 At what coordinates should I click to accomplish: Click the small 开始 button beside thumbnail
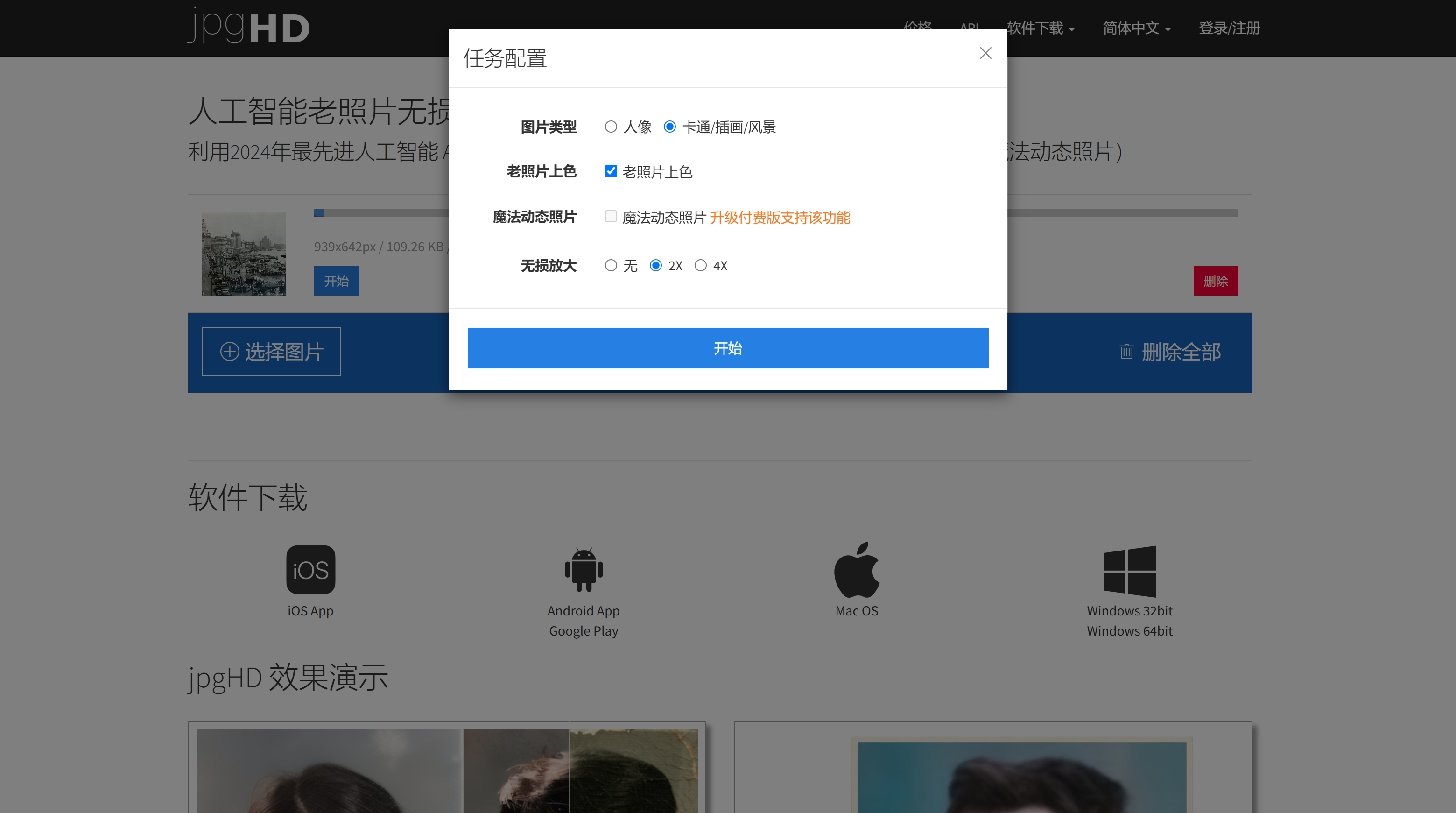click(336, 281)
